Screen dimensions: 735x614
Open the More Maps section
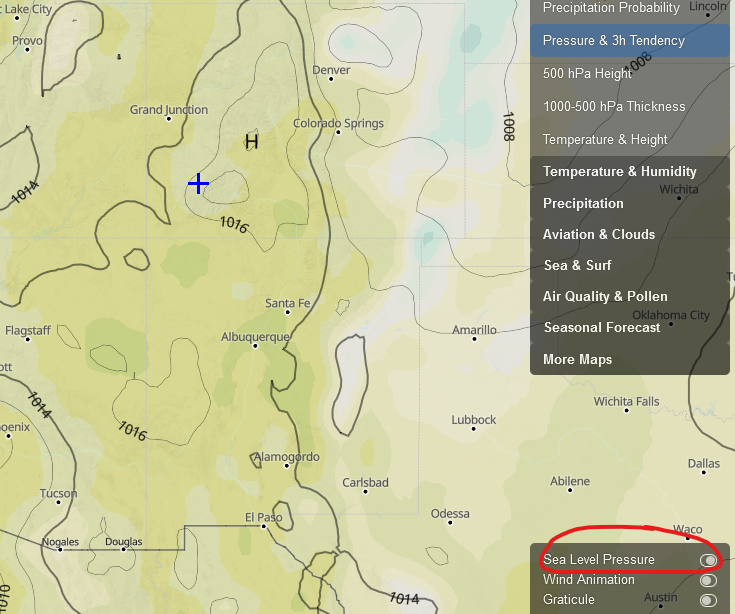click(577, 359)
